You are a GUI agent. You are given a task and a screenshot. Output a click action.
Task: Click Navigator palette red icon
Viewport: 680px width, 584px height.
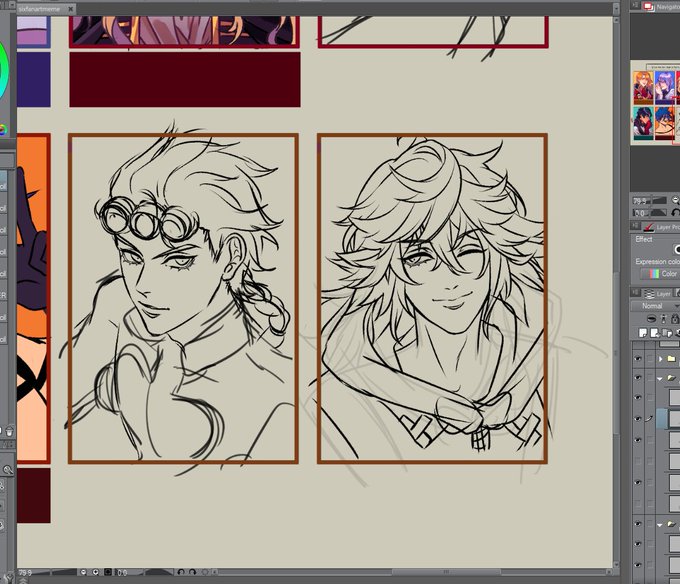[648, 7]
